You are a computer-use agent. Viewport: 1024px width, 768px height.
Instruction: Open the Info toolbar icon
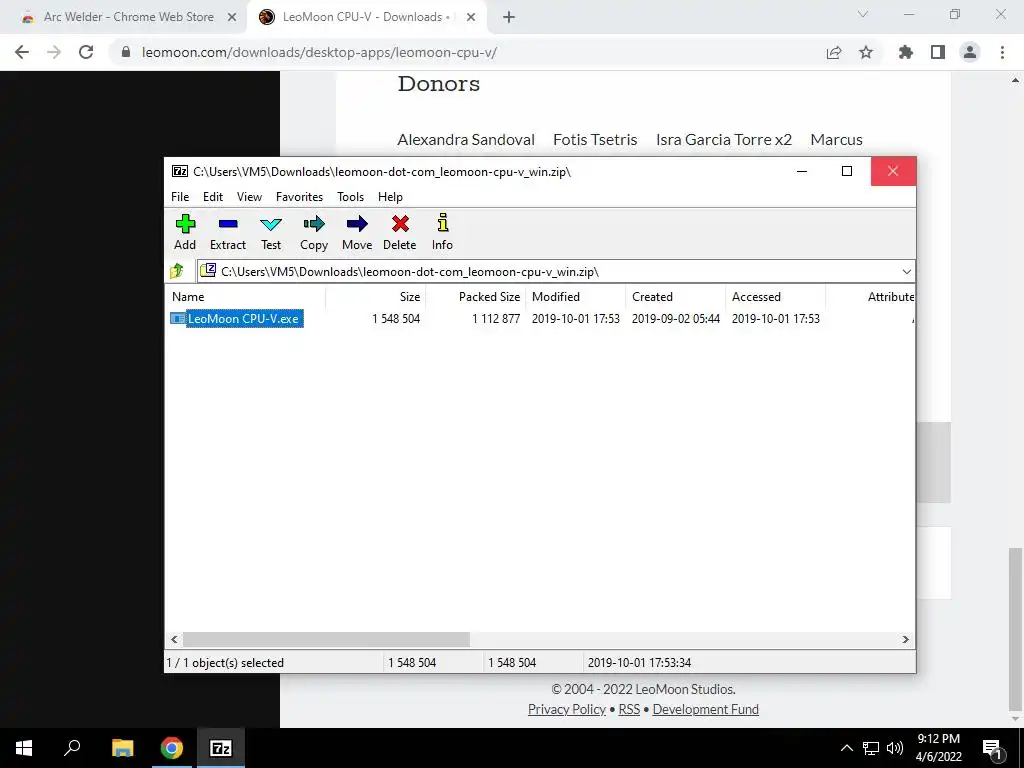[443, 223]
